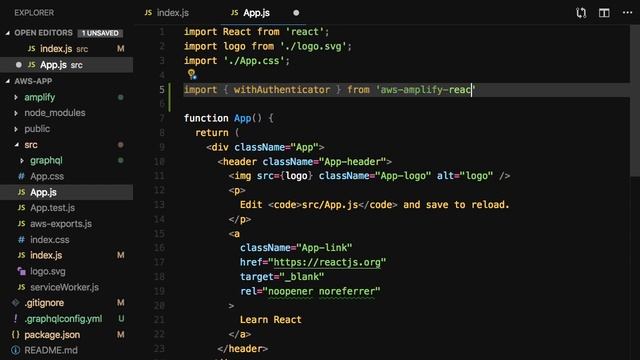Open the README.md file
The width and height of the screenshot is (640, 360).
[51, 350]
